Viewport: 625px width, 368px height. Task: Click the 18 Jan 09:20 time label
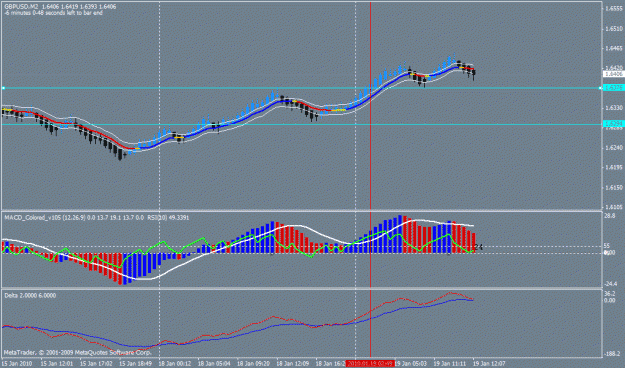click(x=254, y=364)
